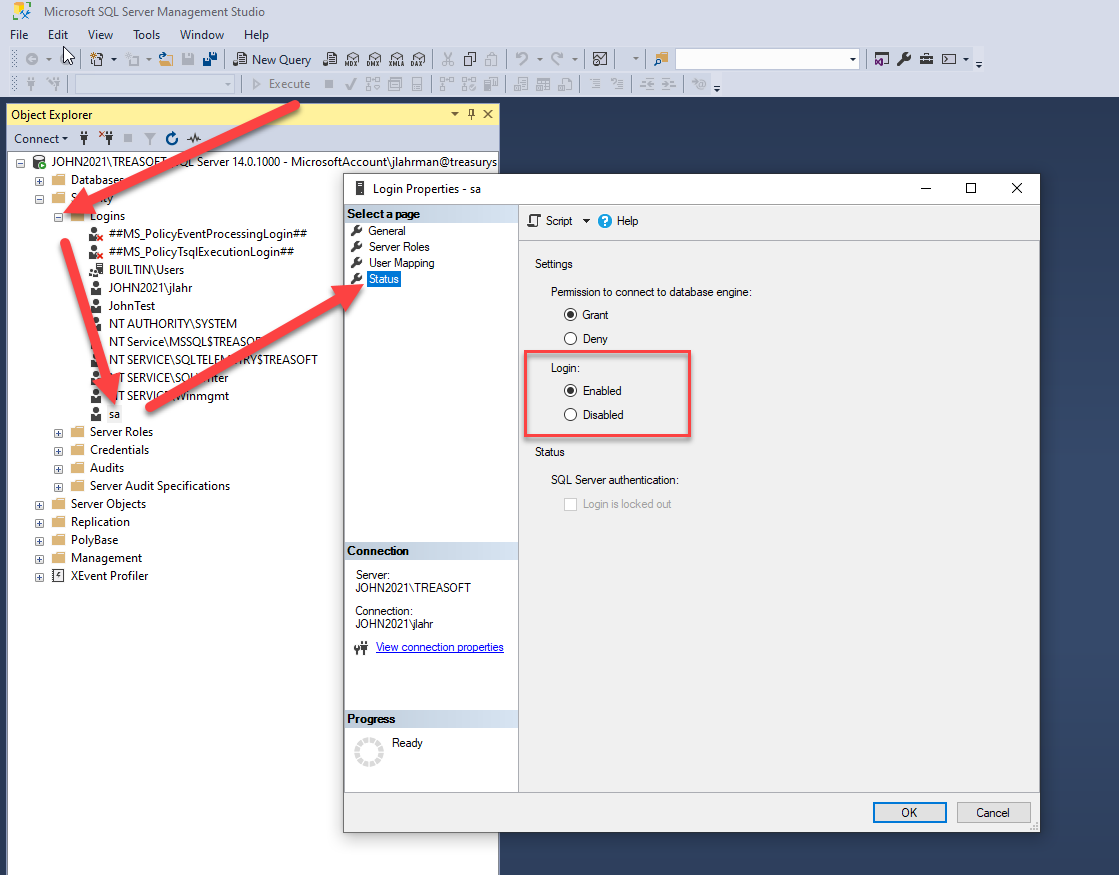This screenshot has height=875, width=1119.
Task: Start a DAX query from the toolbar
Action: 418,59
